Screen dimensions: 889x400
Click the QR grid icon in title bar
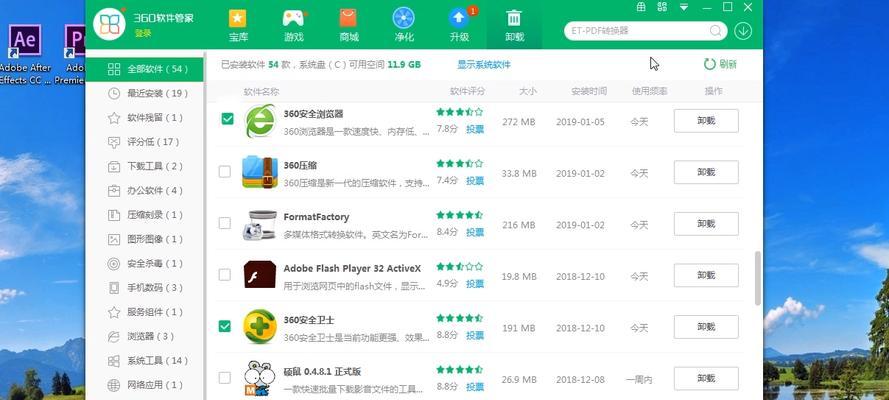662,7
